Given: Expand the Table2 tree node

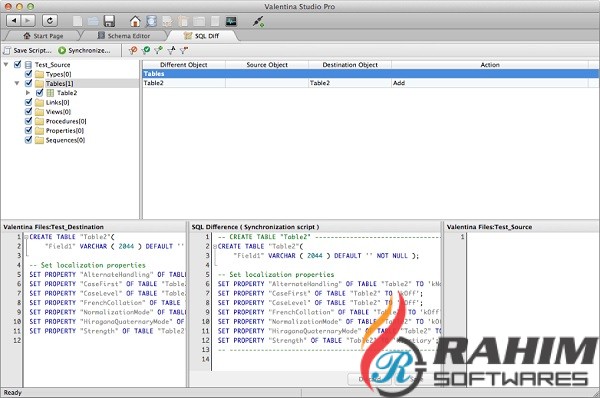Looking at the screenshot, I should (28, 93).
